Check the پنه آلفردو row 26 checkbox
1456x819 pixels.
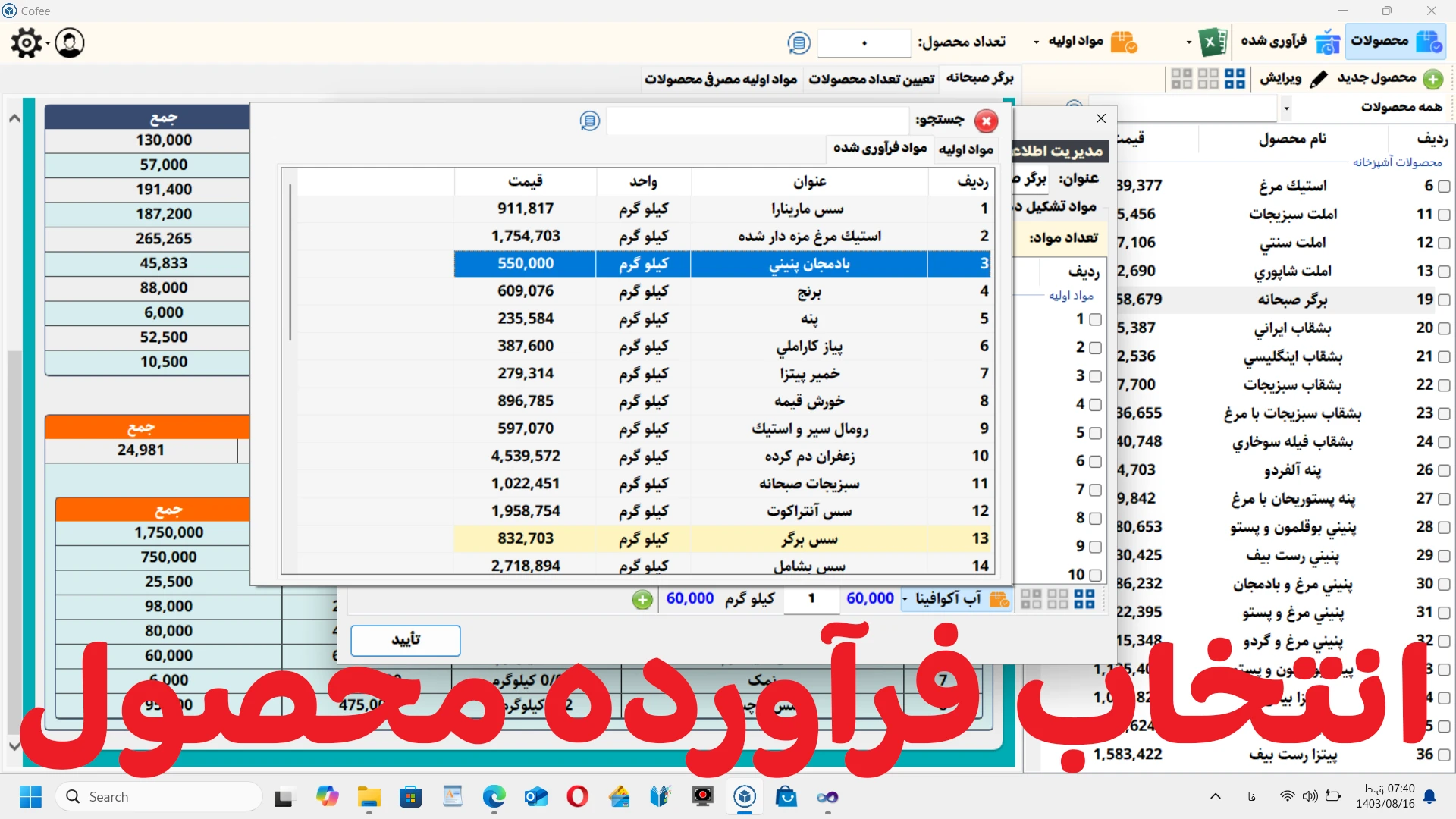click(1444, 470)
